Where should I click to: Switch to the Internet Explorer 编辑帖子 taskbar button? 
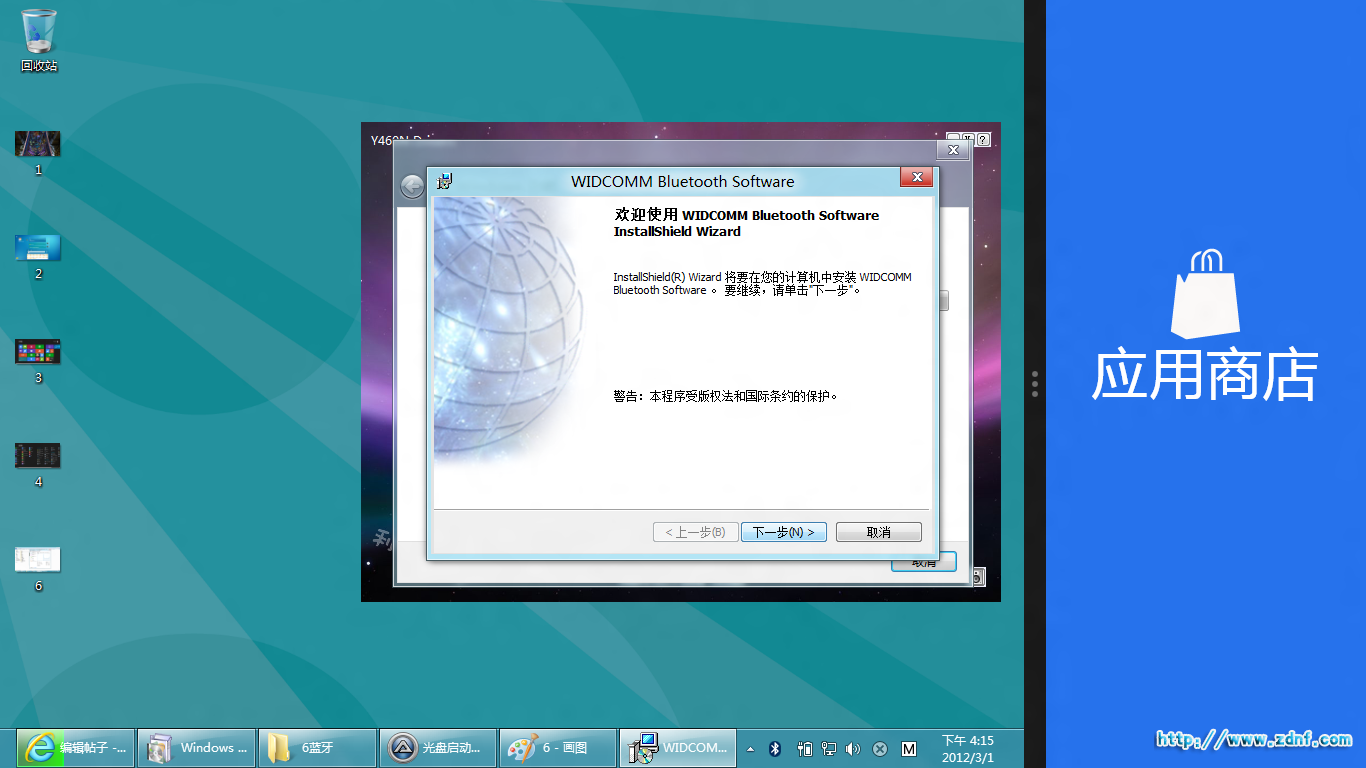pos(75,748)
